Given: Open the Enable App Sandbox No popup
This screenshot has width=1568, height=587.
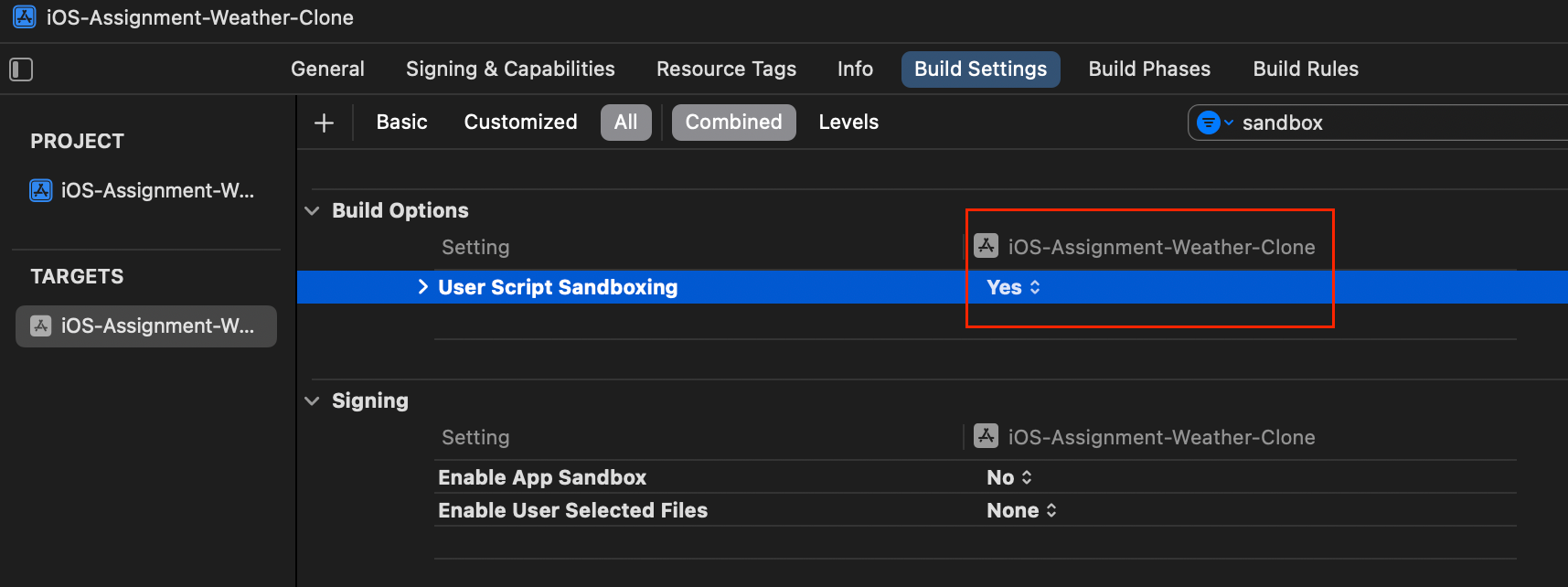Looking at the screenshot, I should point(1009,477).
